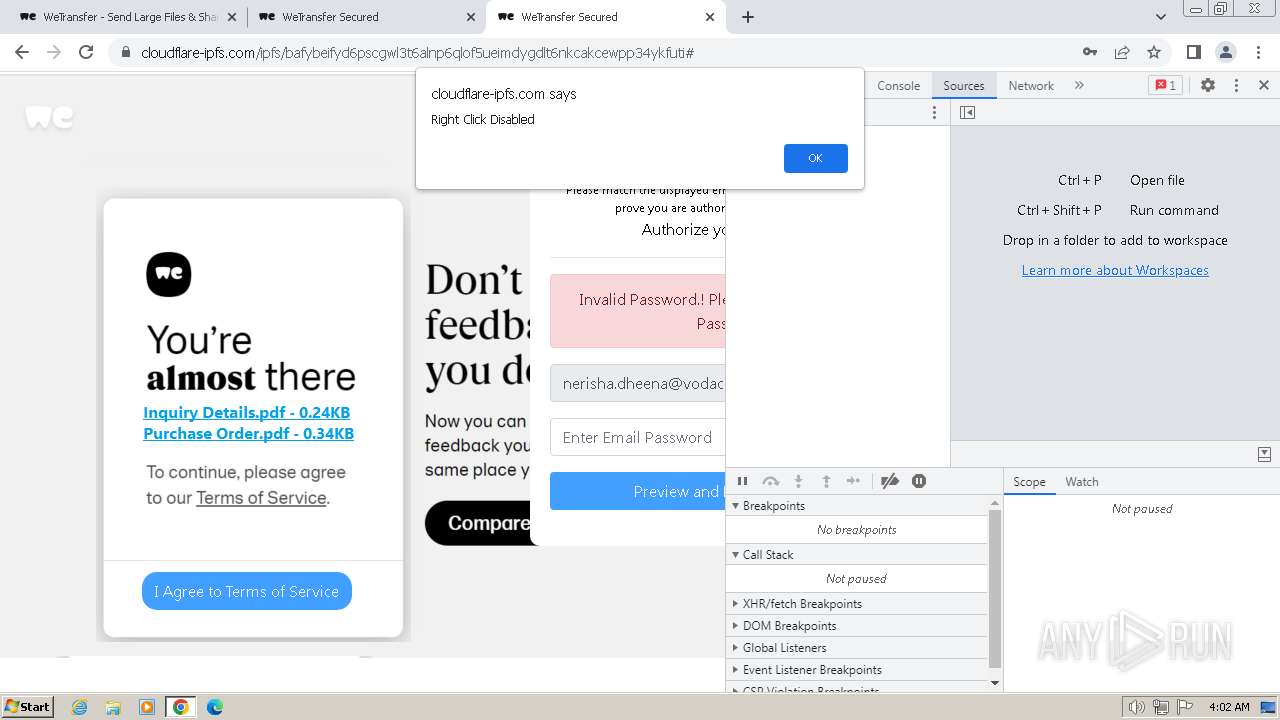The image size is (1280, 720).
Task: Deactivate breakpoints toggle icon
Action: [x=889, y=481]
